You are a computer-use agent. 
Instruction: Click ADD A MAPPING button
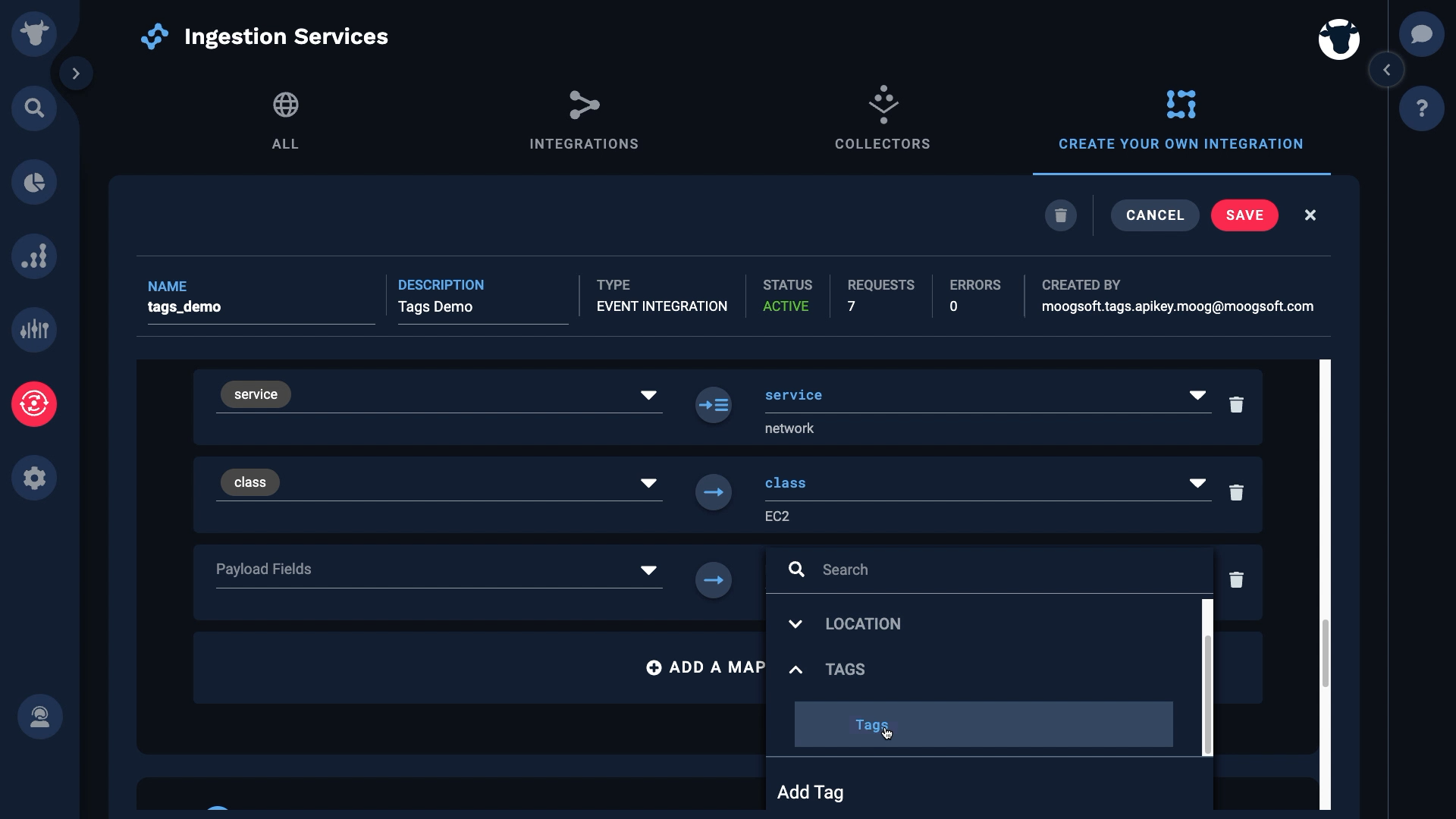(x=705, y=667)
